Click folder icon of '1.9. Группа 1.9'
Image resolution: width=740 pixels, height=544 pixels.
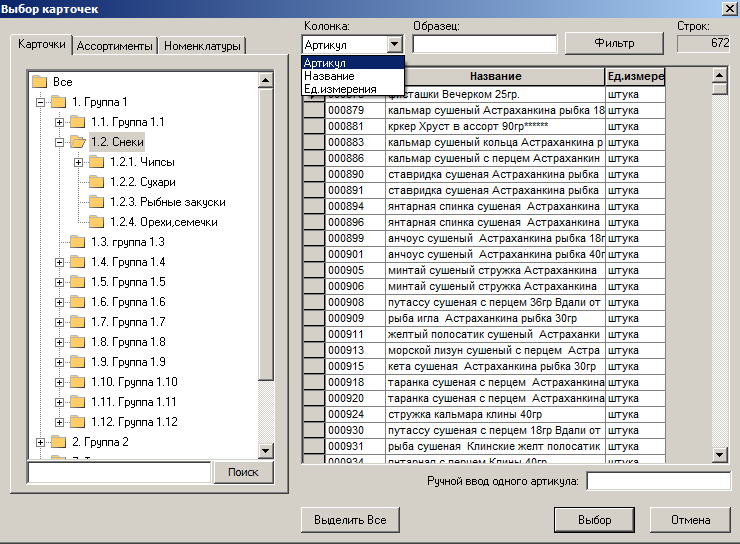(x=77, y=362)
